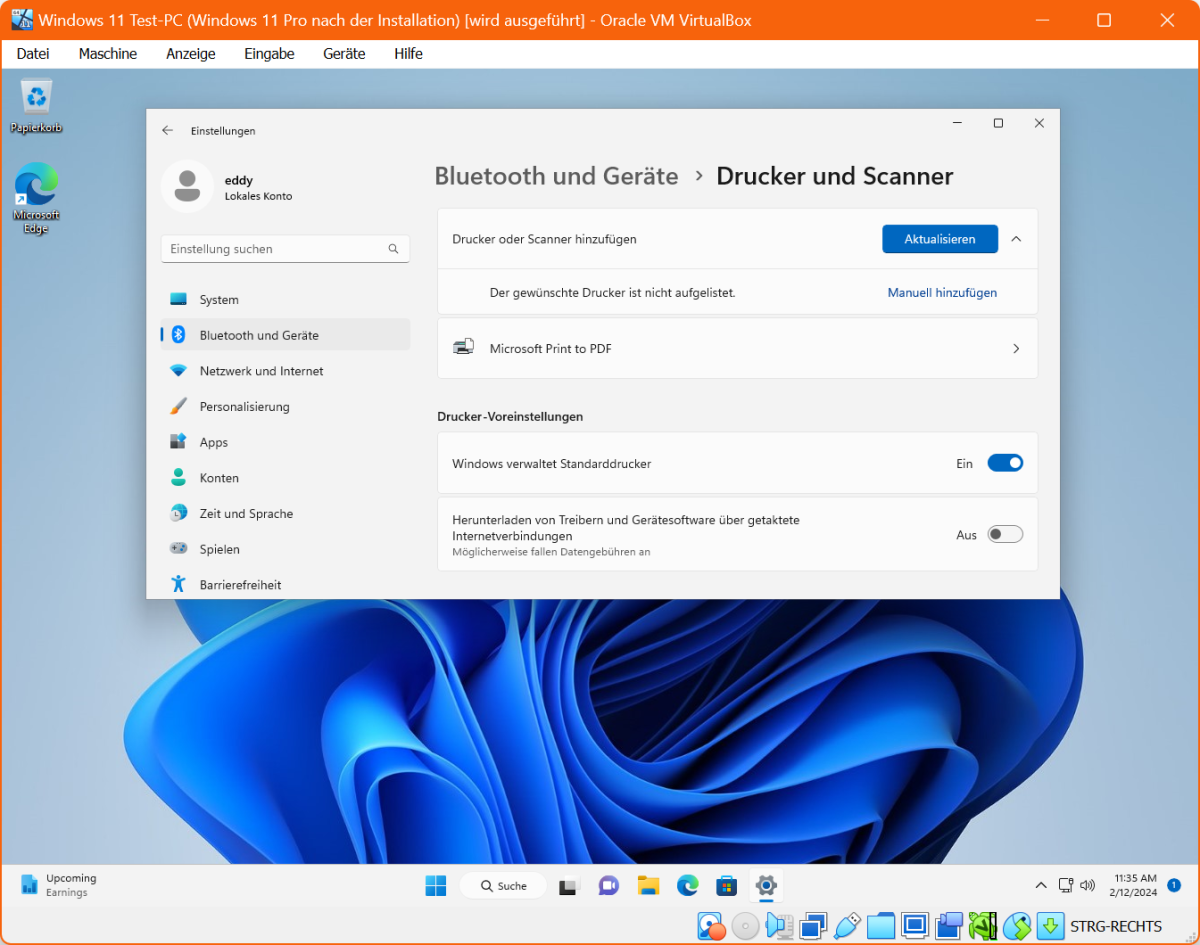Click the Manuell hinzufügen link
1200x945 pixels.
(941, 291)
